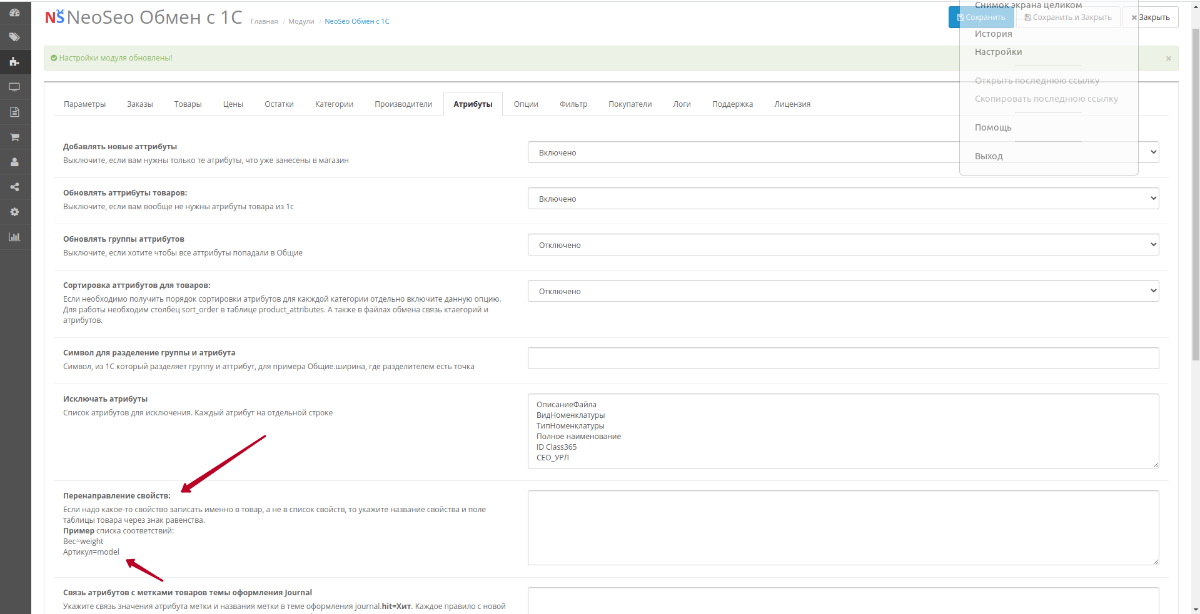
Task: Open the customers user icon in sidebar
Action: 15,162
